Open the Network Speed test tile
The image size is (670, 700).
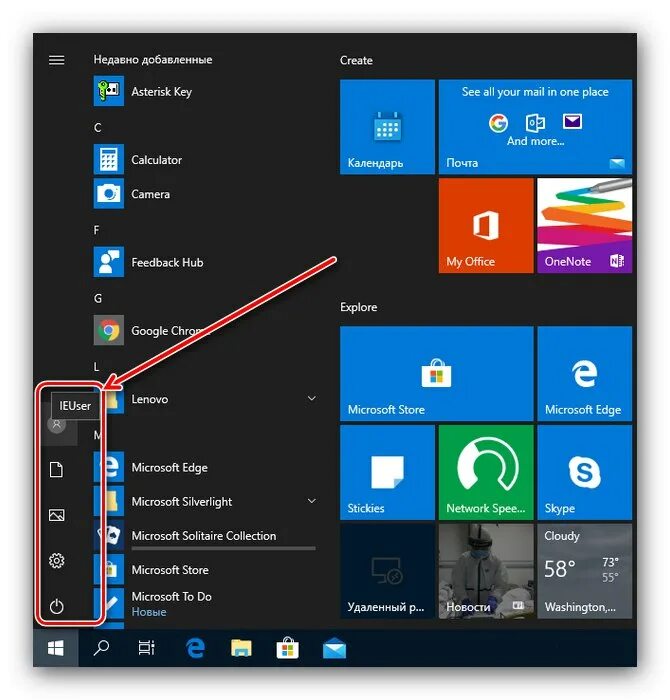pos(486,472)
